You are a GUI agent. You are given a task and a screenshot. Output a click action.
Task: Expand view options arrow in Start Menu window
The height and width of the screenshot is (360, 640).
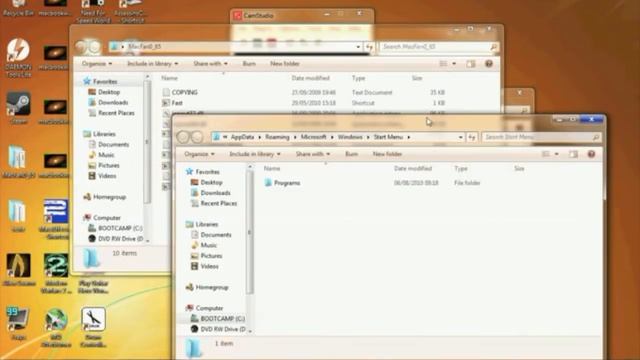pos(556,154)
